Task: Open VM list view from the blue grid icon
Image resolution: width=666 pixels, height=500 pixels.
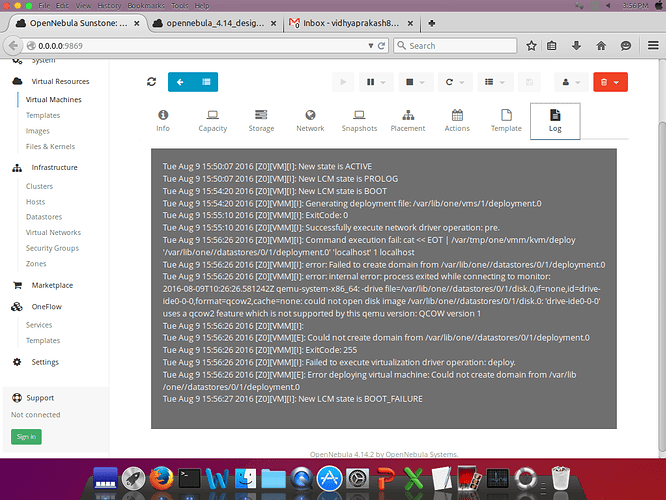Action: [x=206, y=82]
